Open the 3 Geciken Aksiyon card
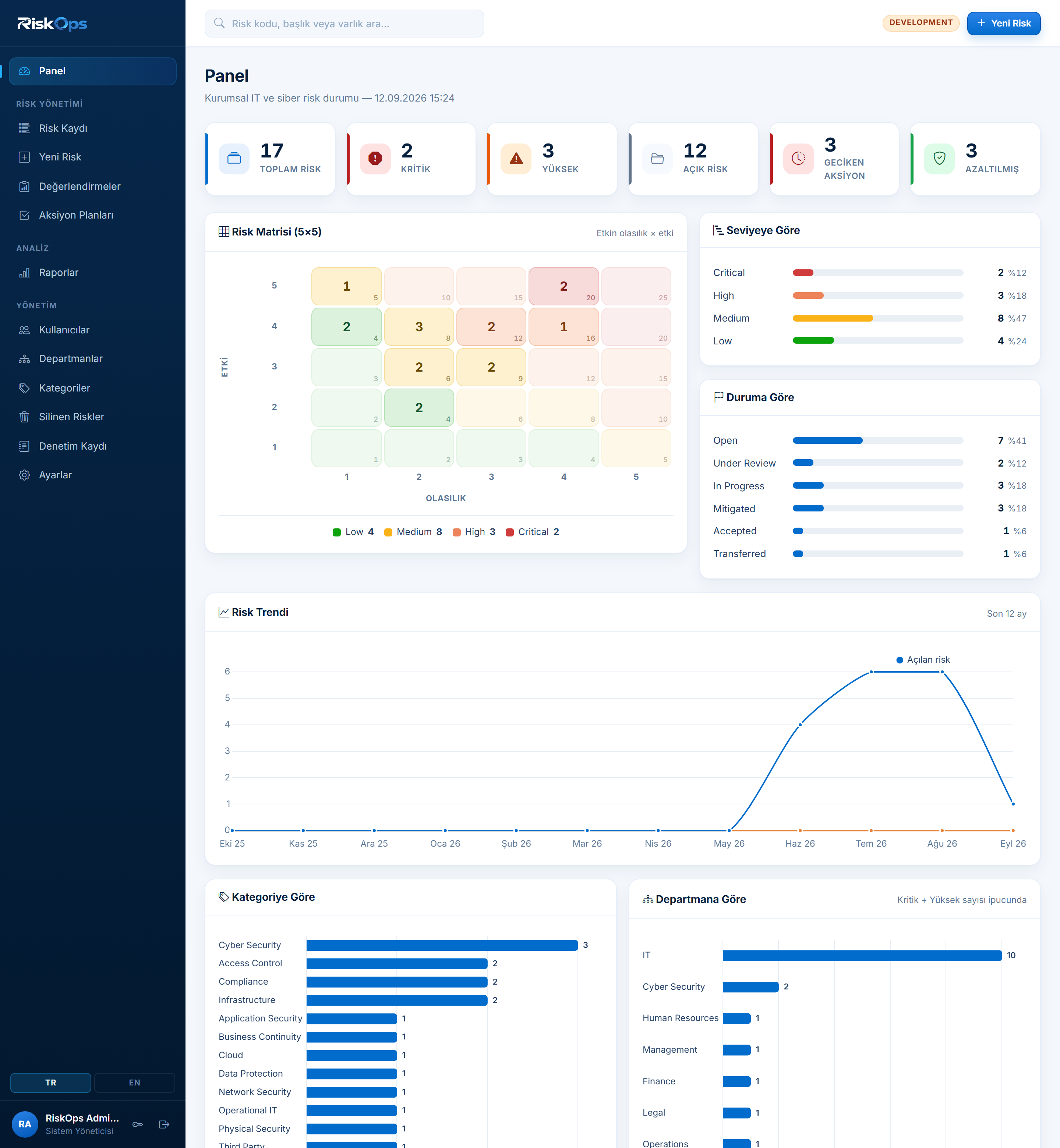Screen dimensions: 1060x1148 (835, 159)
